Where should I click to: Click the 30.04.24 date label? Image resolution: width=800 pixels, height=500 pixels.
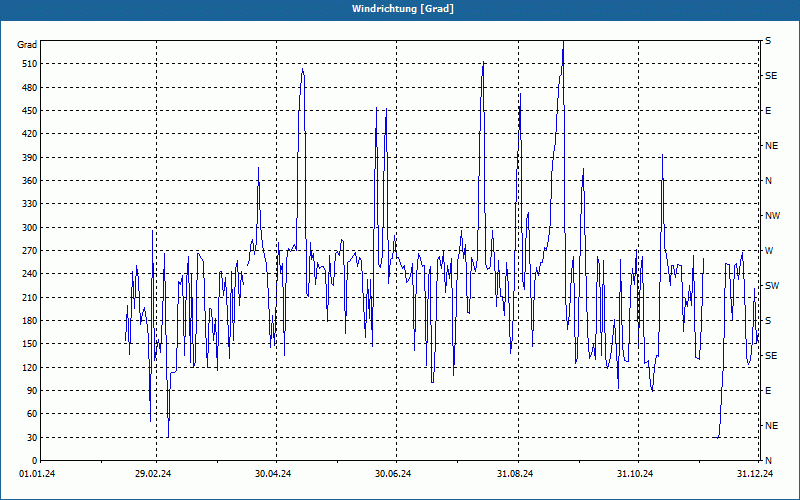pos(273,474)
